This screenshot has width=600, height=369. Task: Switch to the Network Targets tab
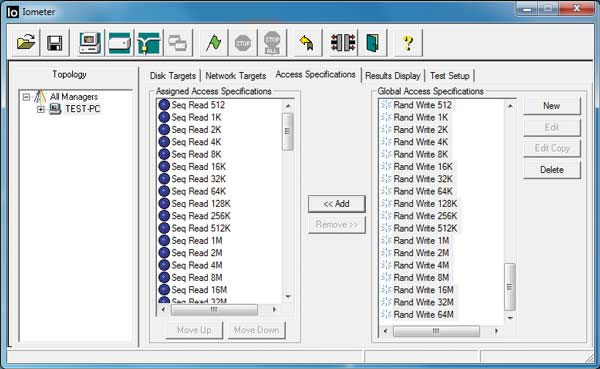click(x=235, y=76)
